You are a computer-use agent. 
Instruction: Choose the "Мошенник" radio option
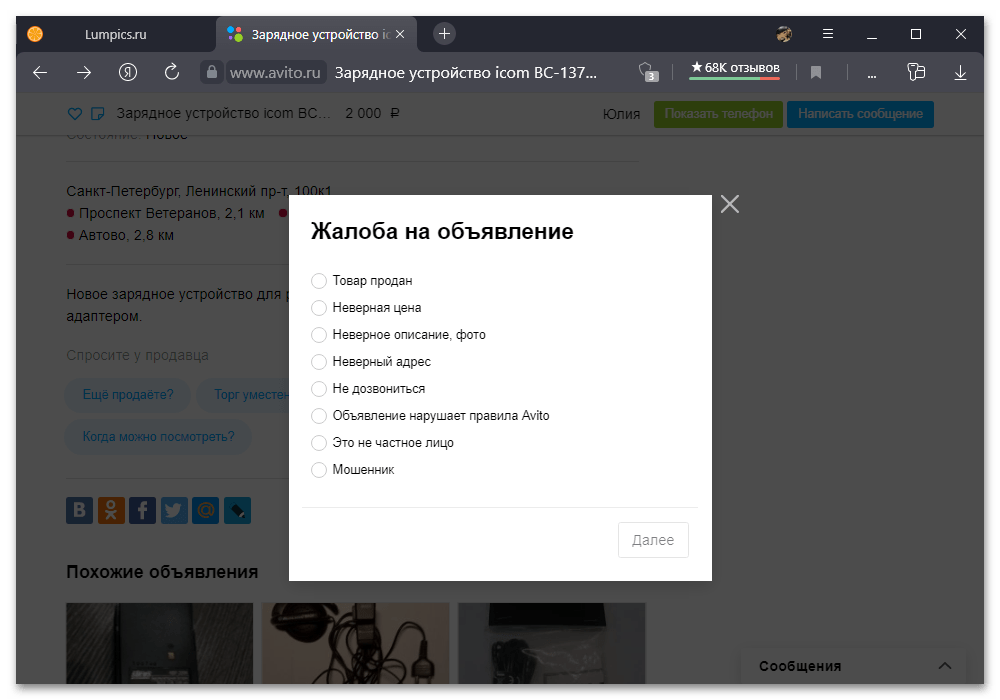318,470
